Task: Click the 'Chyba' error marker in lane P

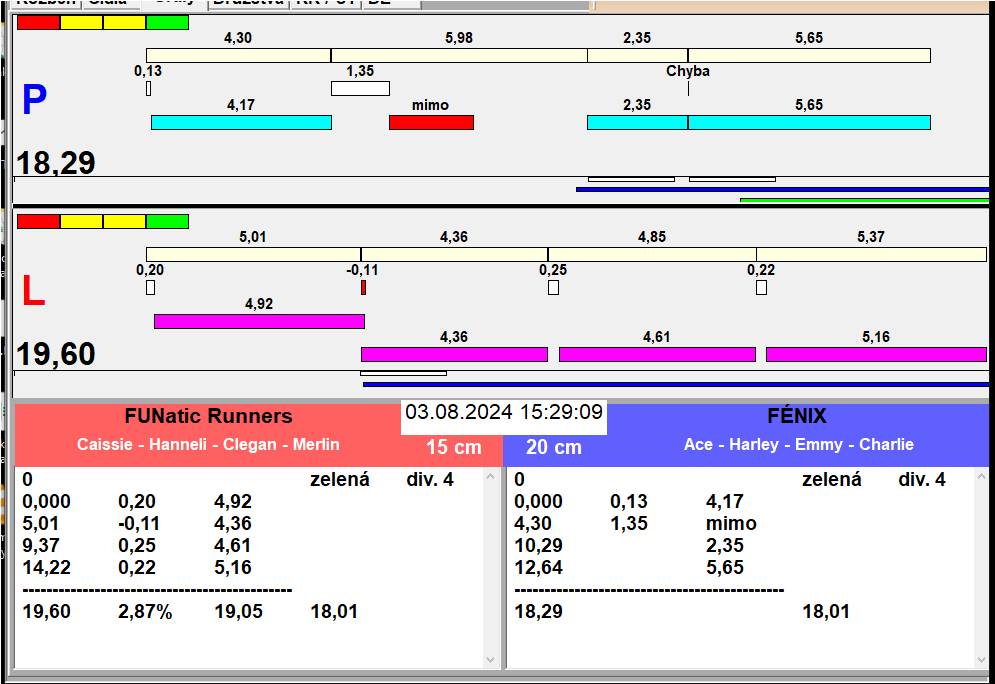Action: [688, 72]
